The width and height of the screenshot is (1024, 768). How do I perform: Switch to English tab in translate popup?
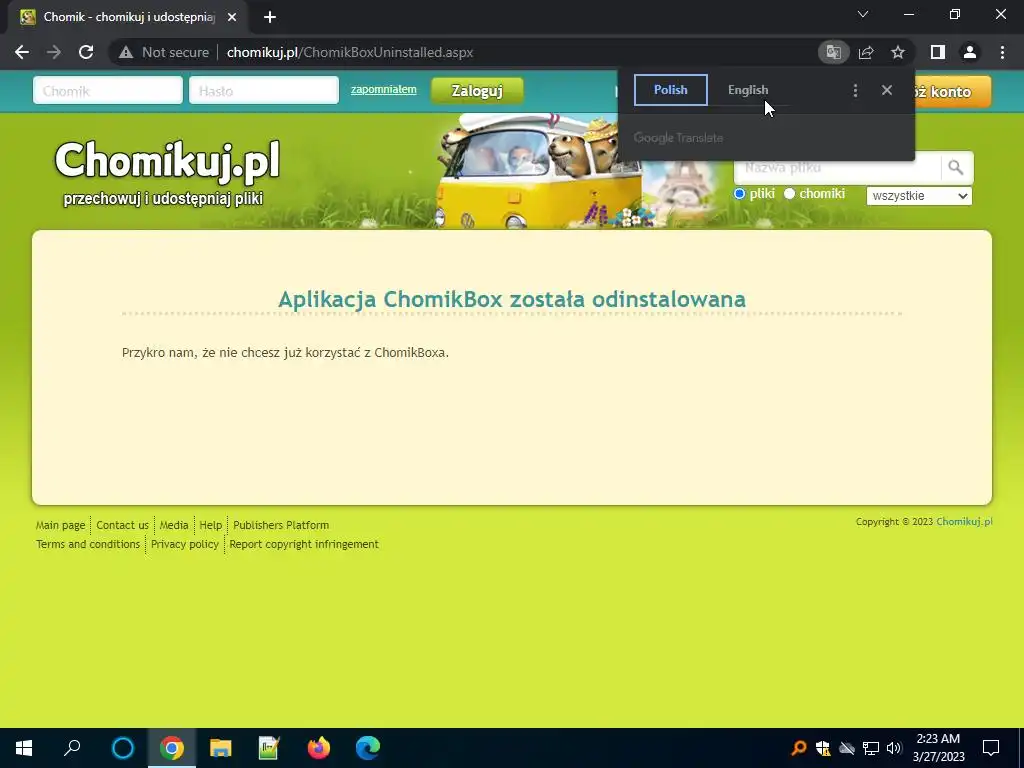click(748, 90)
